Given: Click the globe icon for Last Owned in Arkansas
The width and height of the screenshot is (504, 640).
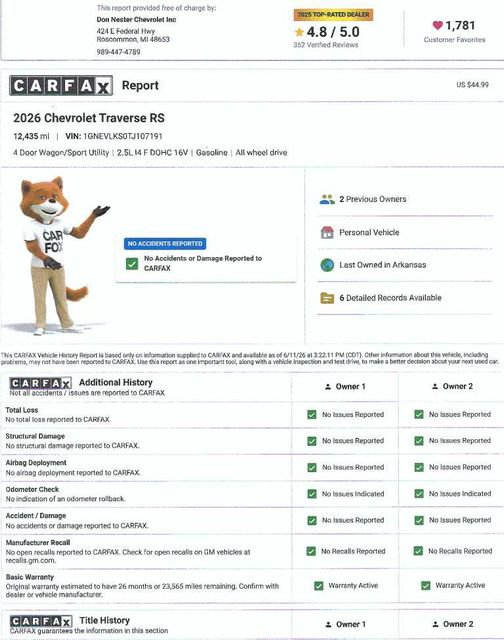Looking at the screenshot, I should tap(327, 265).
